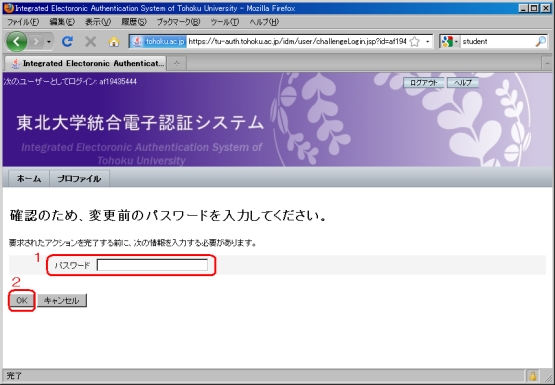The width and height of the screenshot is (555, 385).
Task: Click the magnifying glass search icon
Action: coord(540,41)
